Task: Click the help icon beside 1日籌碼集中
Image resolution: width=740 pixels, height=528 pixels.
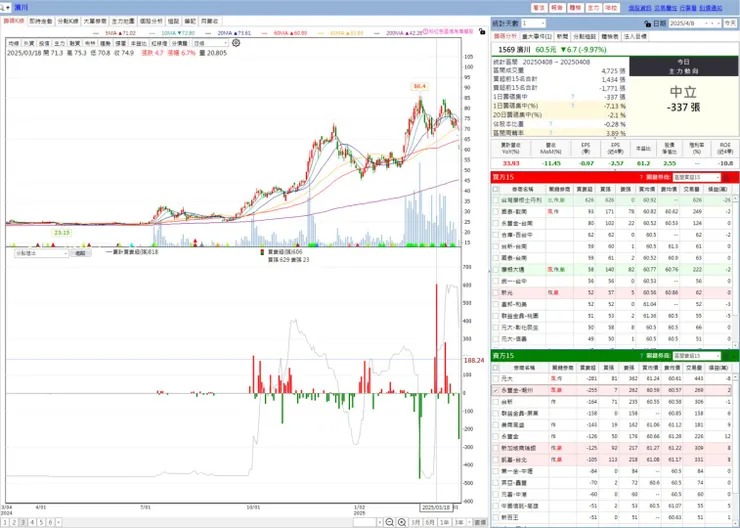Action: (x=572, y=97)
